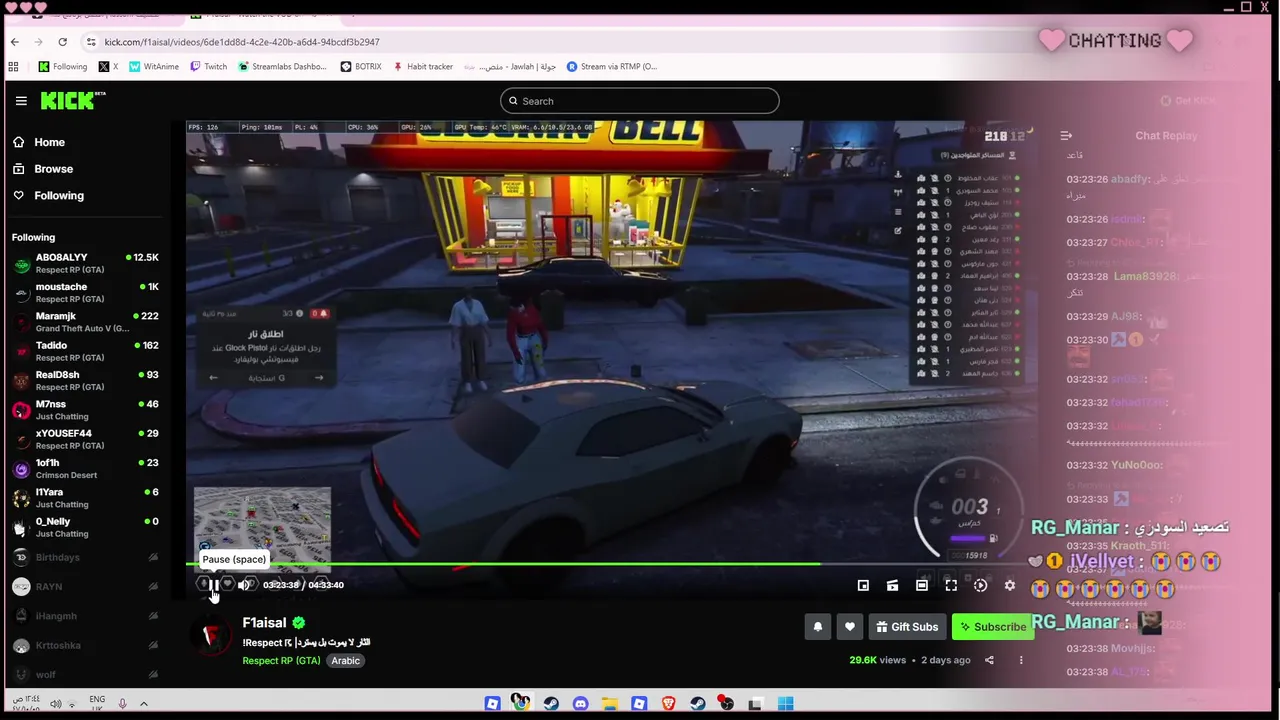This screenshot has width=1280, height=720.
Task: Open the three-dot more options menu
Action: [x=1021, y=660]
